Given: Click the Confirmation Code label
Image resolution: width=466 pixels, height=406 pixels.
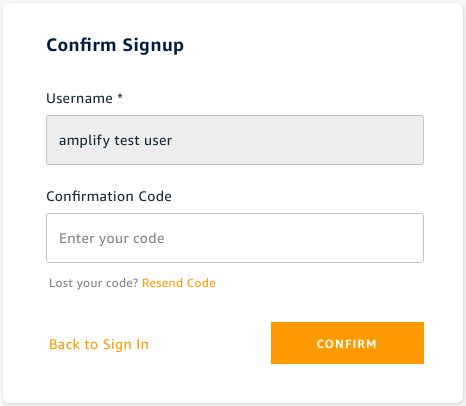Looking at the screenshot, I should 109,196.
